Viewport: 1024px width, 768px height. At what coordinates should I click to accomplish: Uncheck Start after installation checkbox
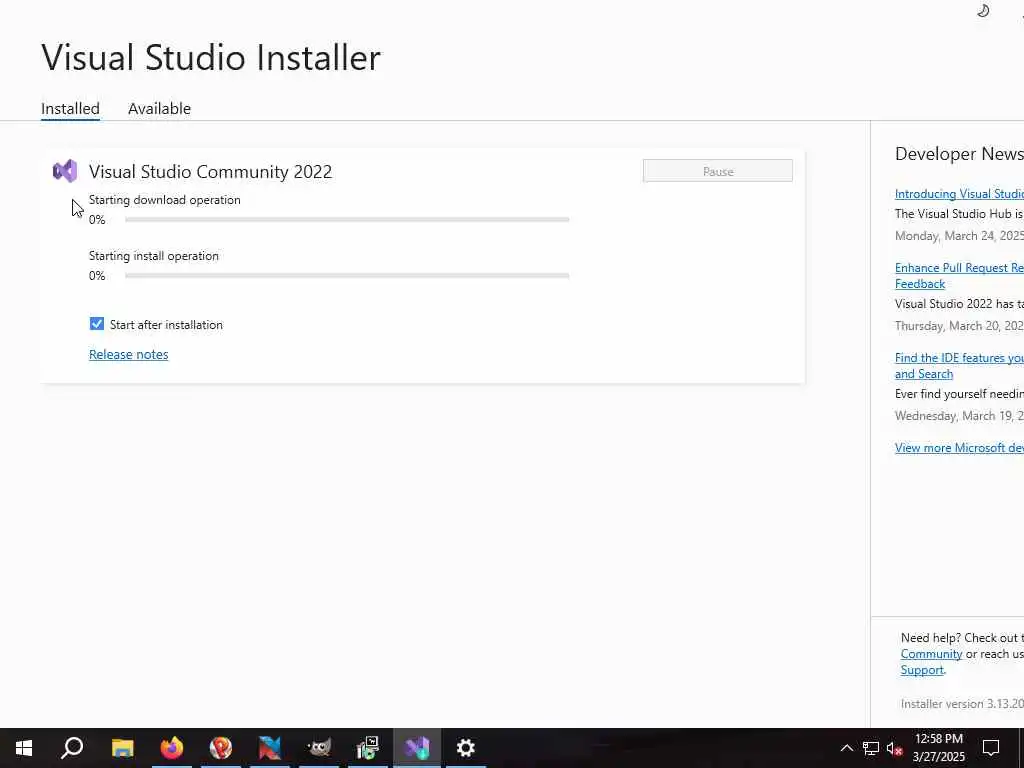(x=97, y=324)
